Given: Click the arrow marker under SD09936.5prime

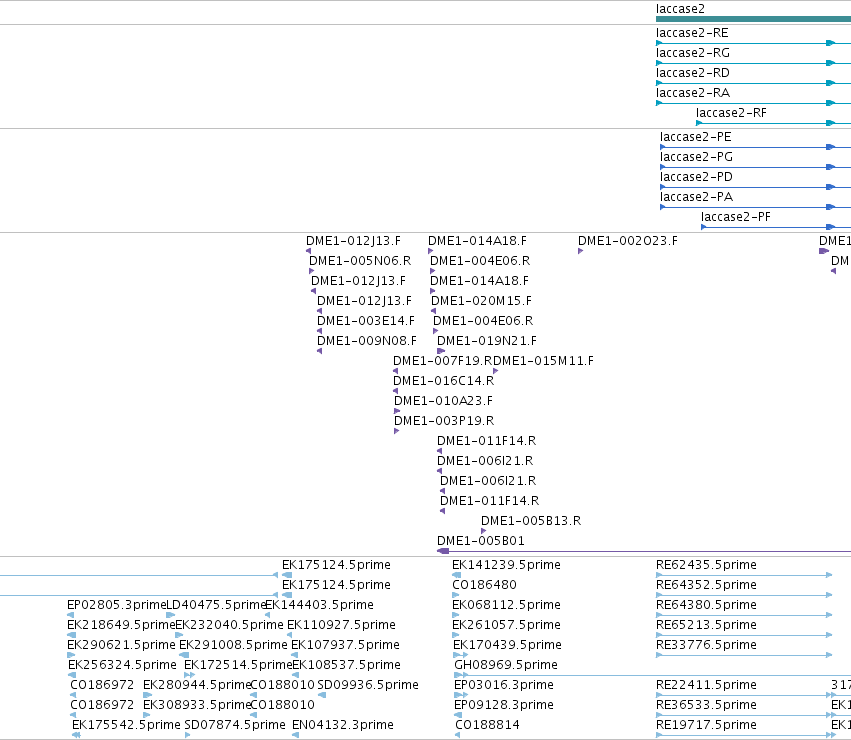Looking at the screenshot, I should tap(322, 695).
